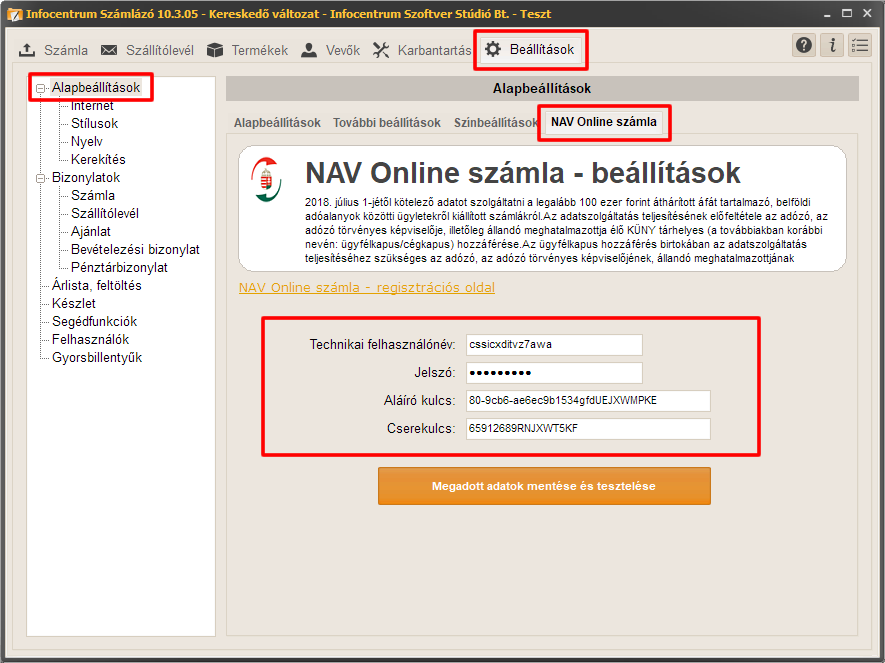The width and height of the screenshot is (885, 663).
Task: Open the Számla menu label
Action: tap(66, 50)
